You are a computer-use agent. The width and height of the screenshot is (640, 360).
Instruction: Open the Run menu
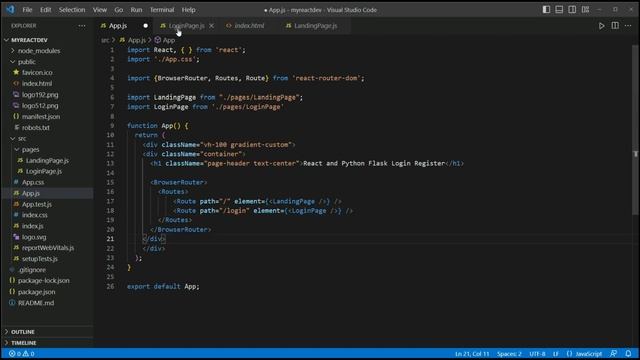click(x=136, y=10)
